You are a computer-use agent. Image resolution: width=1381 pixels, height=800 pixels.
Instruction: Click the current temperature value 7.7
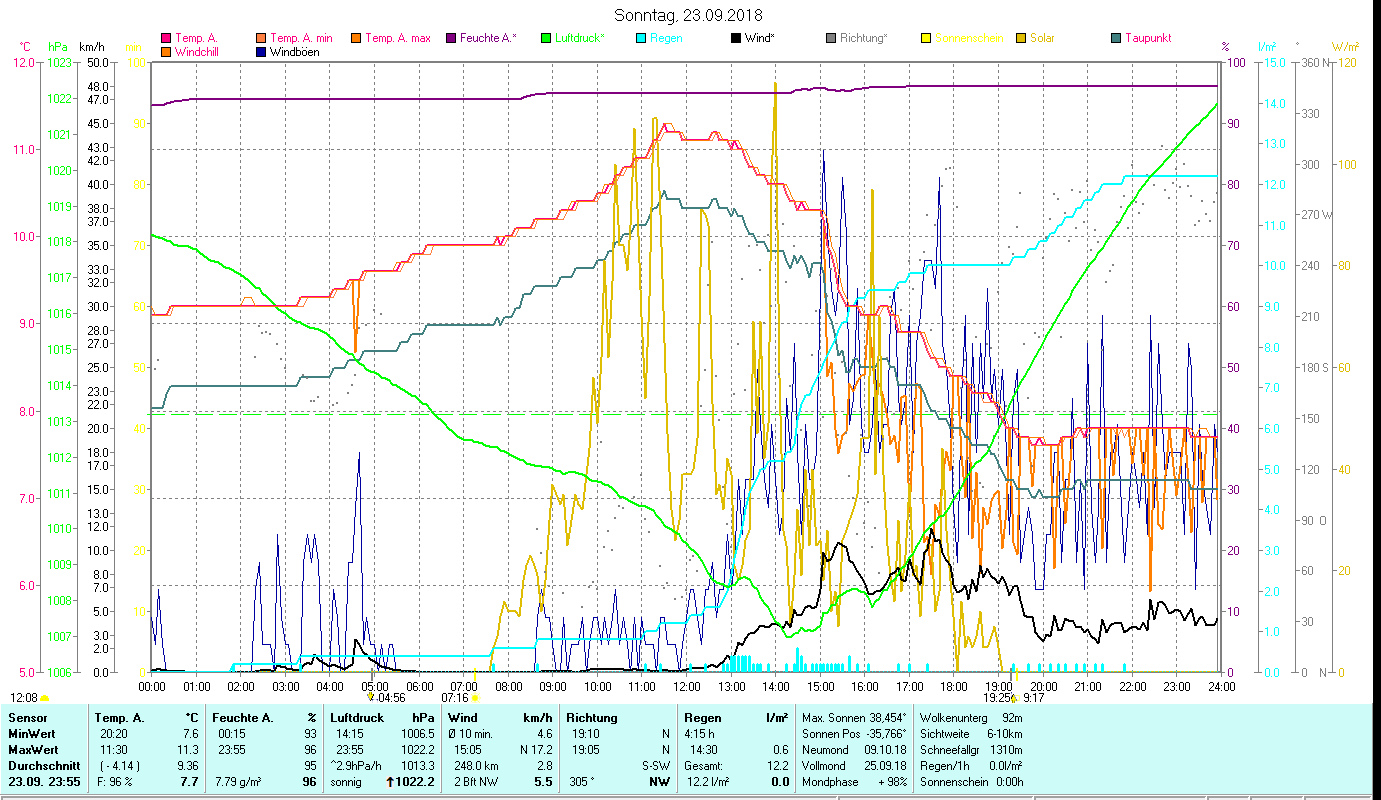point(191,782)
